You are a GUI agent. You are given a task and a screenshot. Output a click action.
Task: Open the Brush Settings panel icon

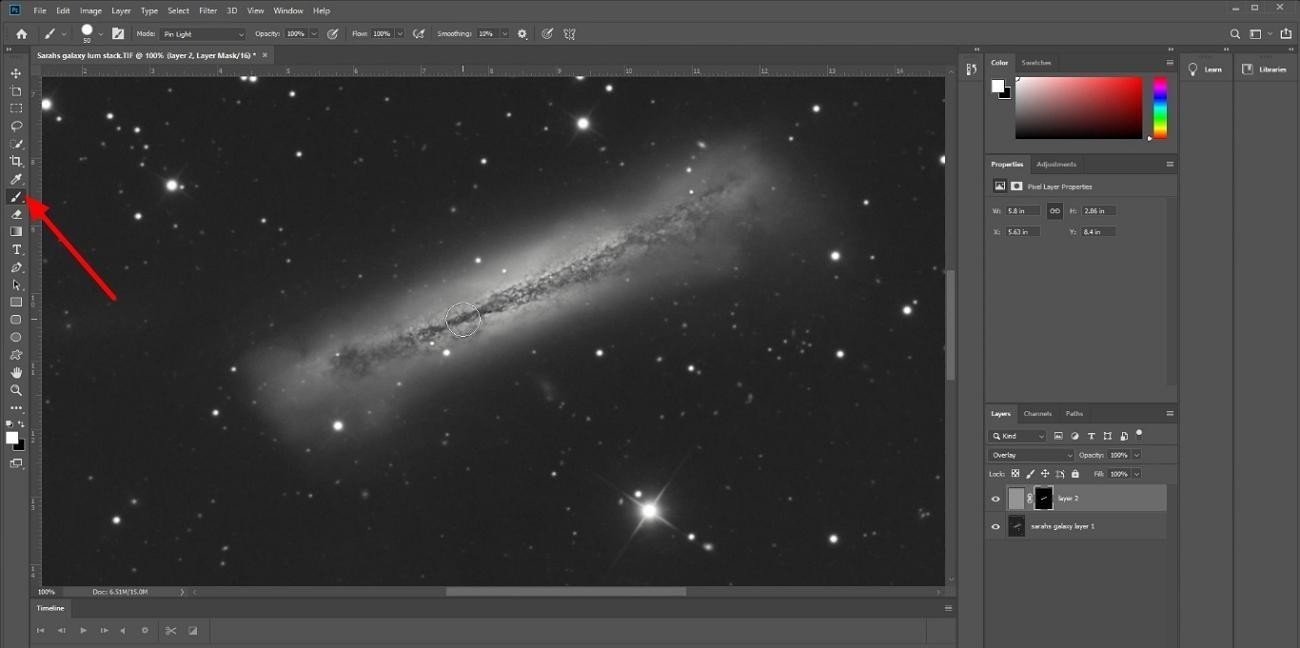118,34
